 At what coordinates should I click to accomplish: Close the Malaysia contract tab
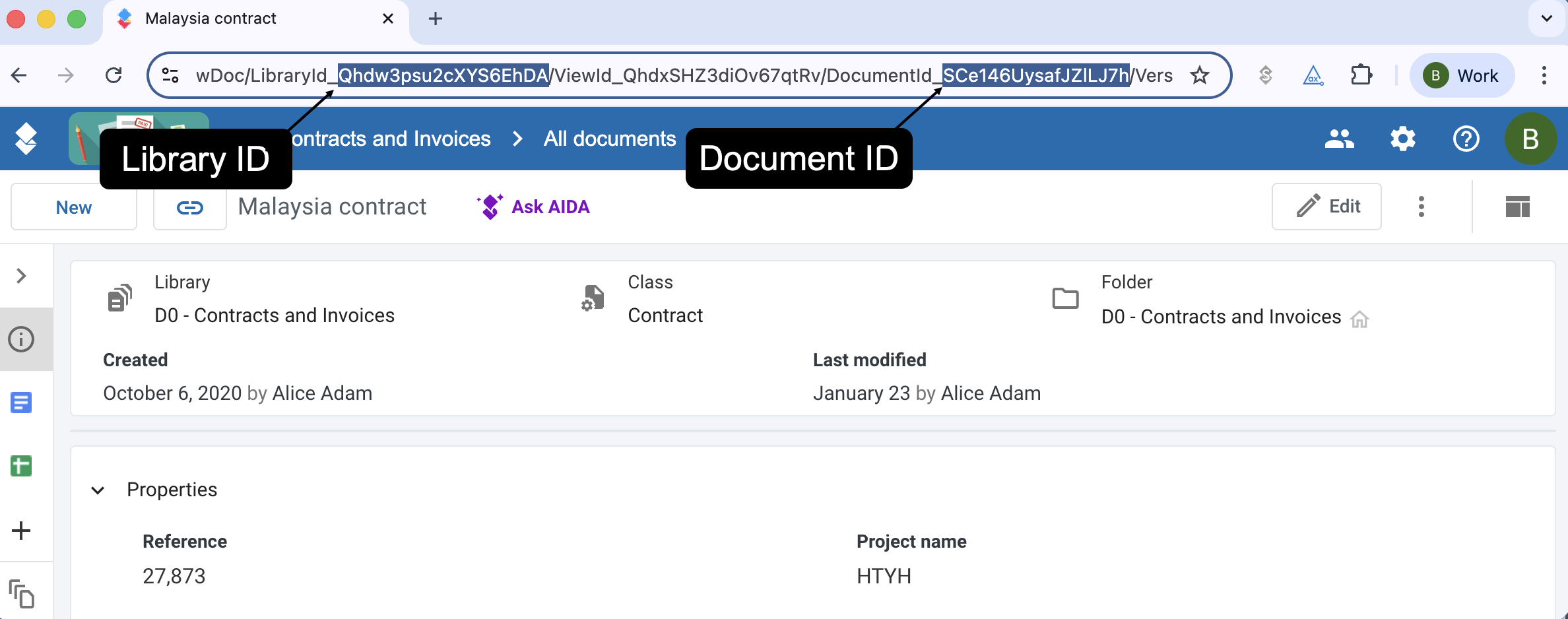click(x=388, y=18)
